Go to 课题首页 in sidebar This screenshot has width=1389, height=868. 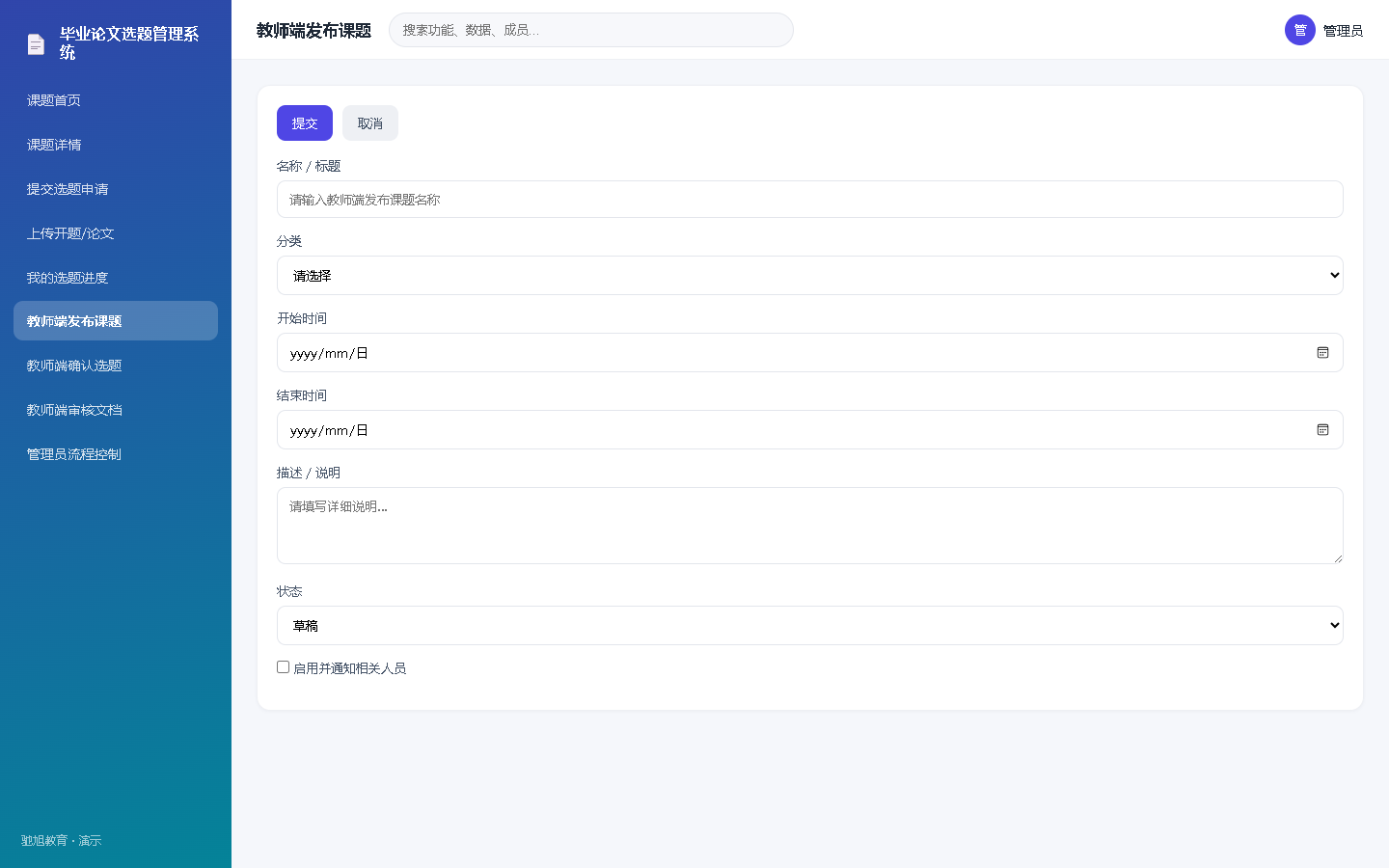(116, 100)
